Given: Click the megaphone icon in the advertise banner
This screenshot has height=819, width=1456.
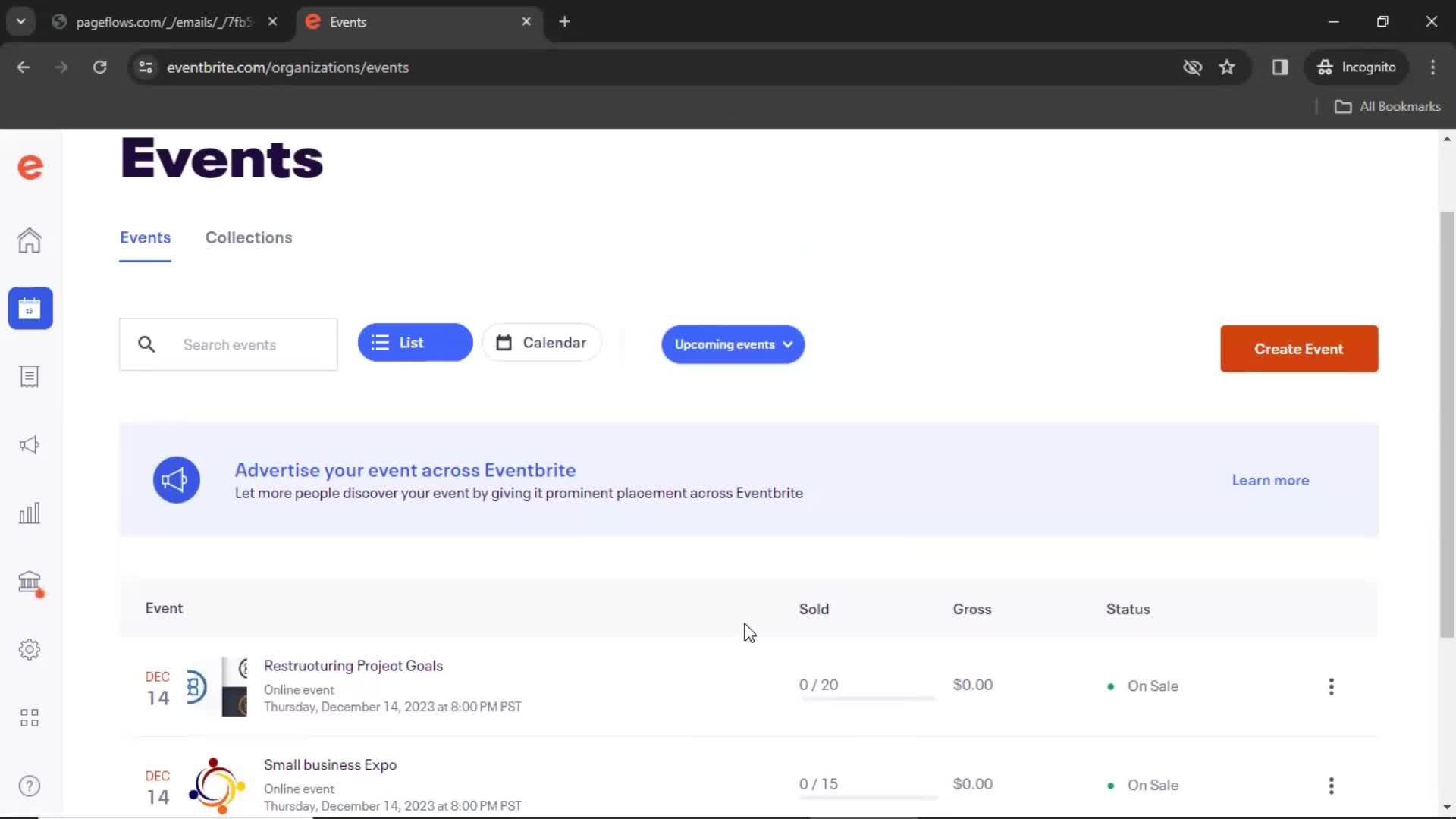Looking at the screenshot, I should click(176, 480).
